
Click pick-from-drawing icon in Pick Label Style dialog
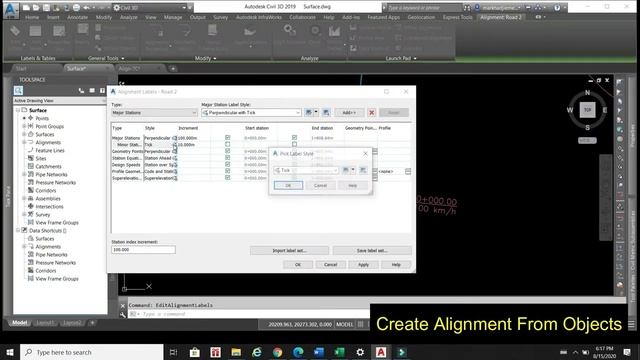[362, 170]
